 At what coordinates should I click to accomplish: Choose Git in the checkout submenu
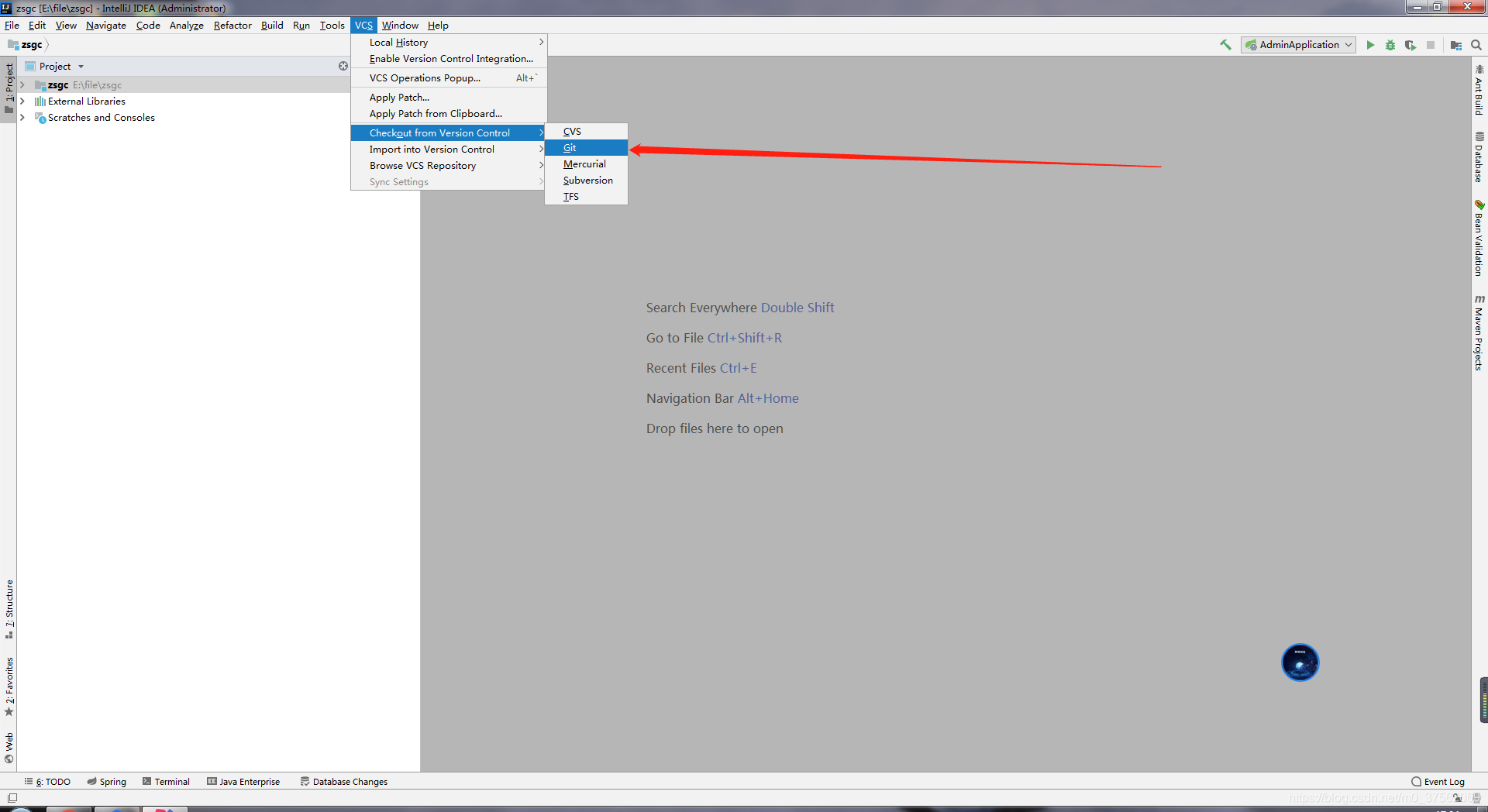(586, 148)
